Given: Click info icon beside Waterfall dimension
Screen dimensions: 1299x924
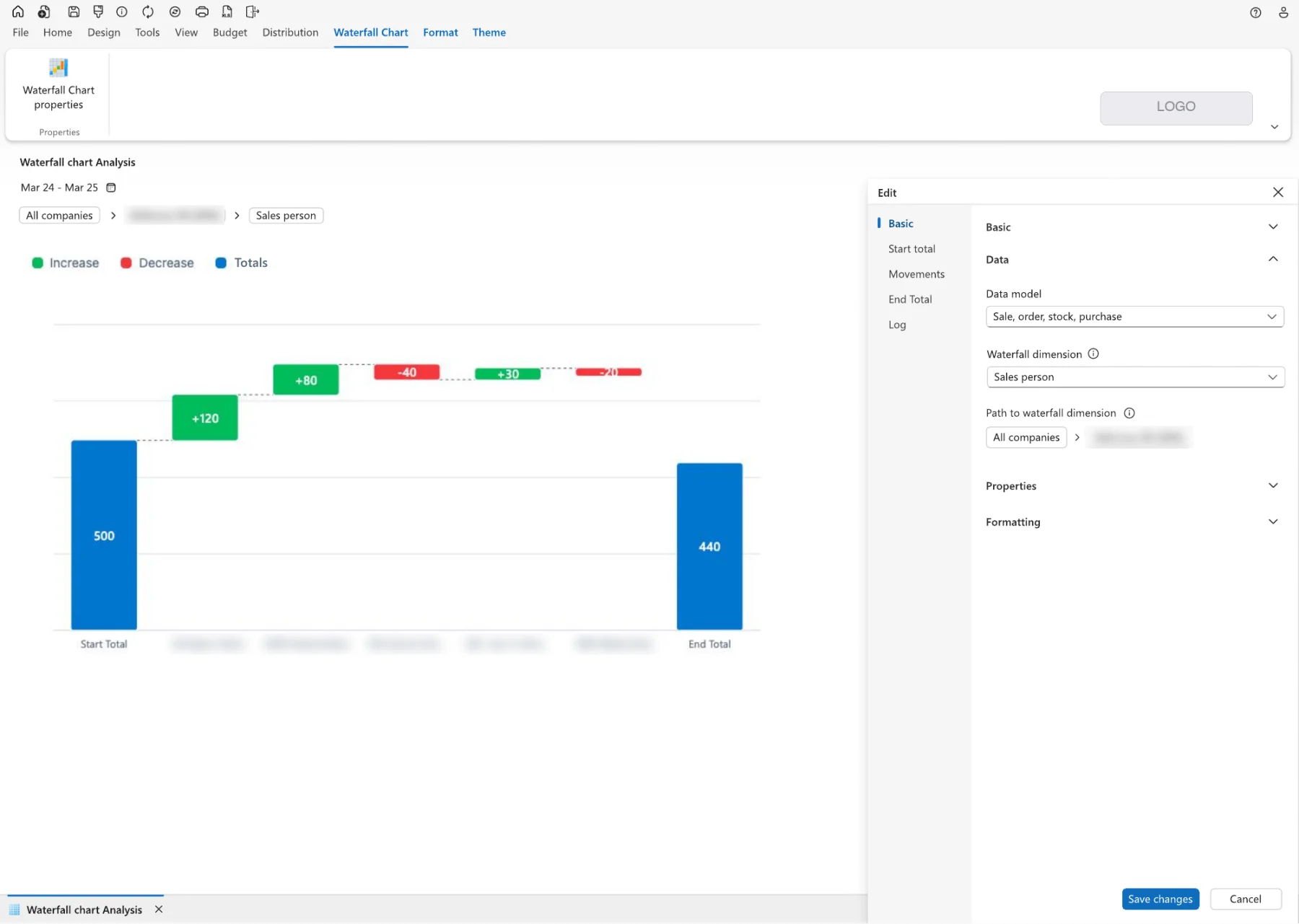Looking at the screenshot, I should [x=1093, y=353].
